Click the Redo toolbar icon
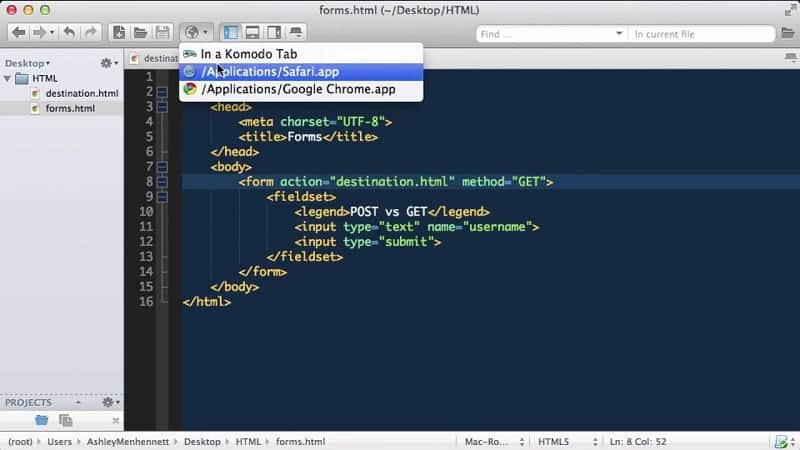800x450 pixels. tap(91, 33)
